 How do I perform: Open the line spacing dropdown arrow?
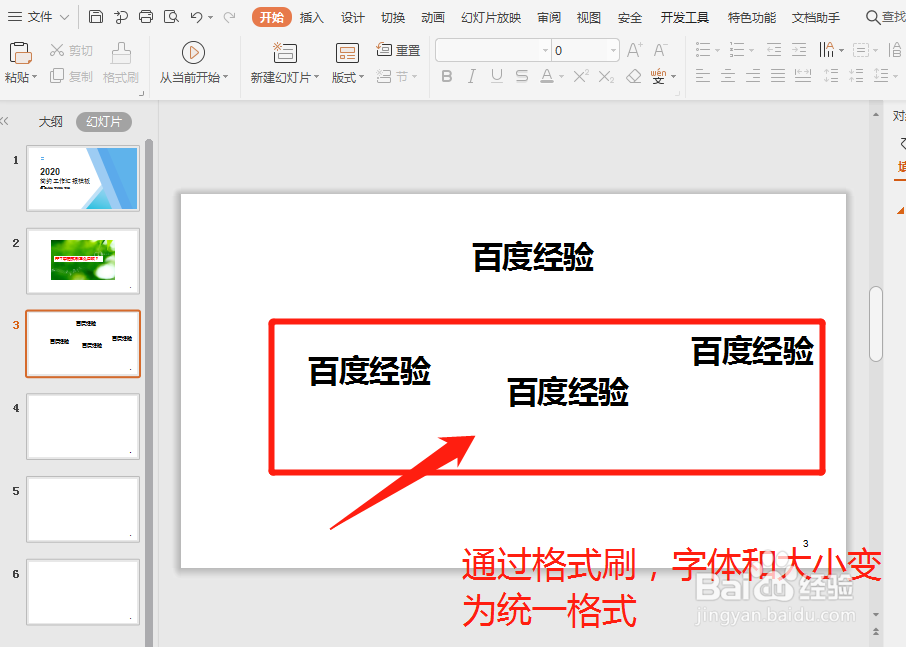click(896, 76)
